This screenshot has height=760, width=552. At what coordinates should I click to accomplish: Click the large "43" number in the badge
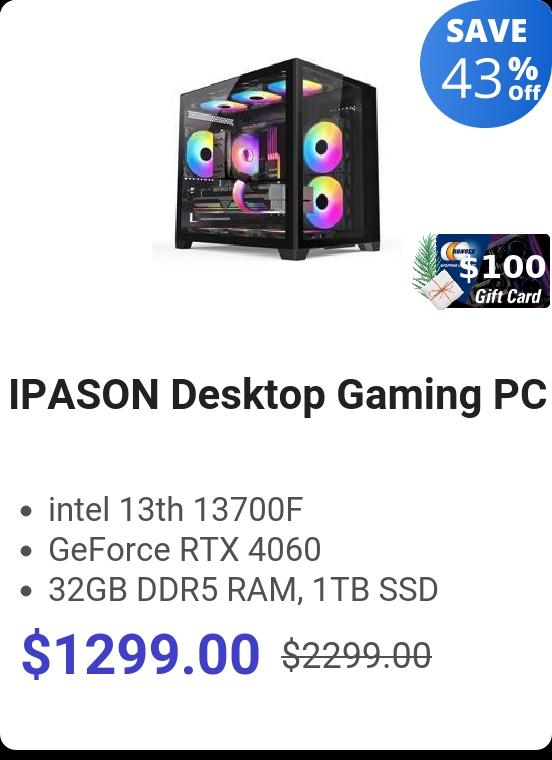click(472, 79)
